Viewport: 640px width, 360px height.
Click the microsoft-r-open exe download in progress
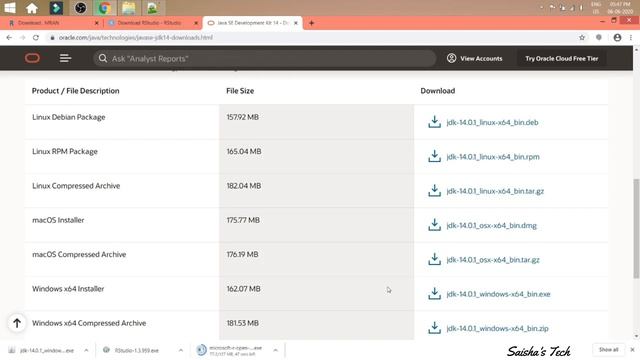231,350
